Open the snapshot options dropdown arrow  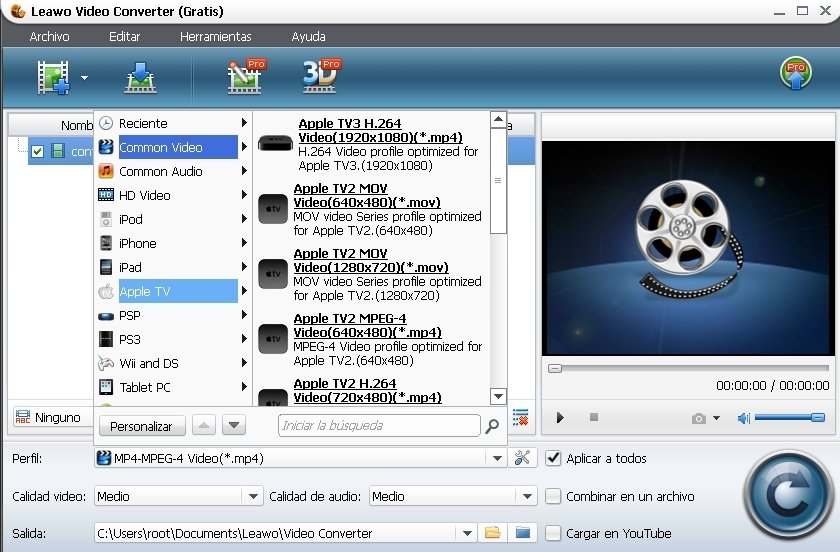click(x=716, y=418)
